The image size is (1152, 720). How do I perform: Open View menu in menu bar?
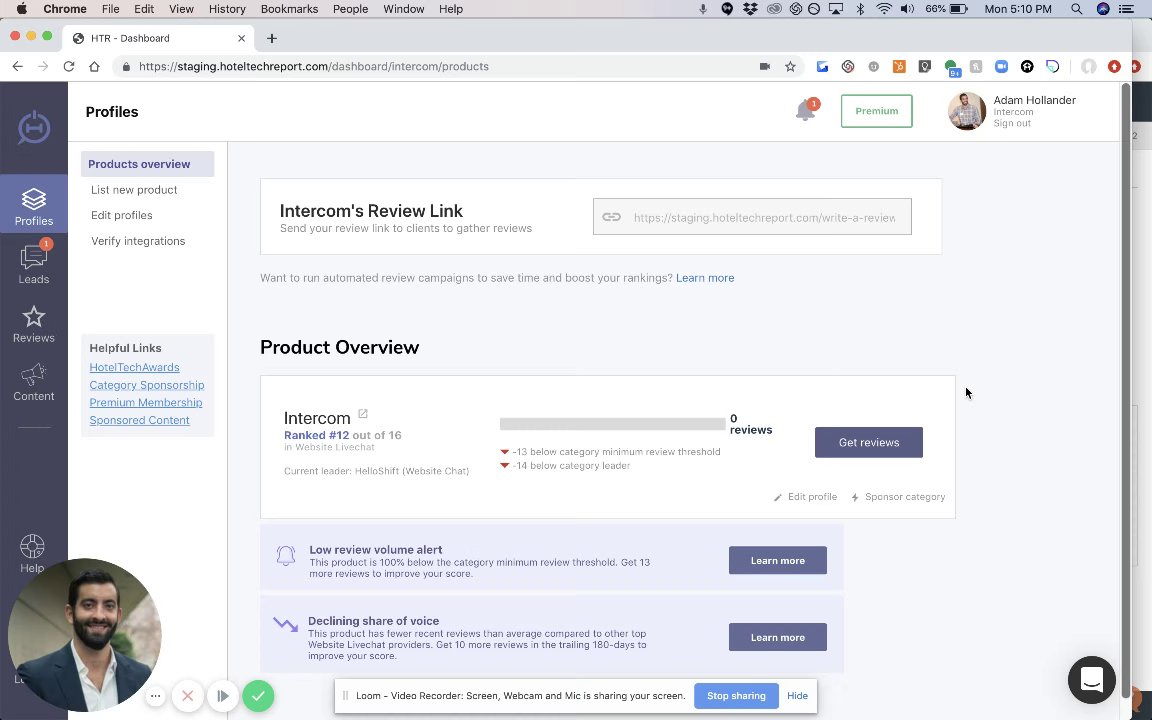[181, 9]
